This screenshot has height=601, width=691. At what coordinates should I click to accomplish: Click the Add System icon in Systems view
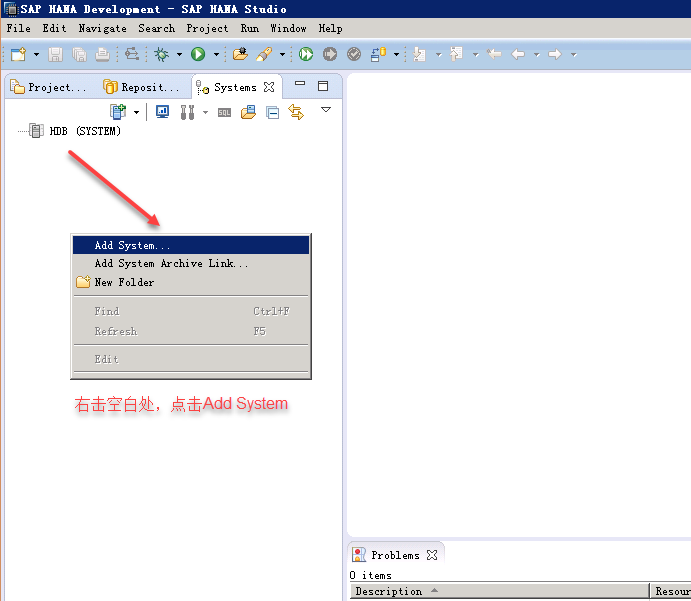[x=118, y=112]
